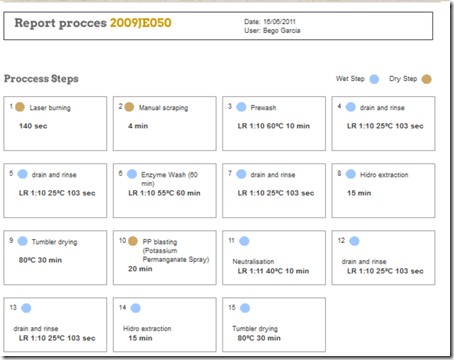Click the blue dot beside Enzyme Wash

pos(132,174)
